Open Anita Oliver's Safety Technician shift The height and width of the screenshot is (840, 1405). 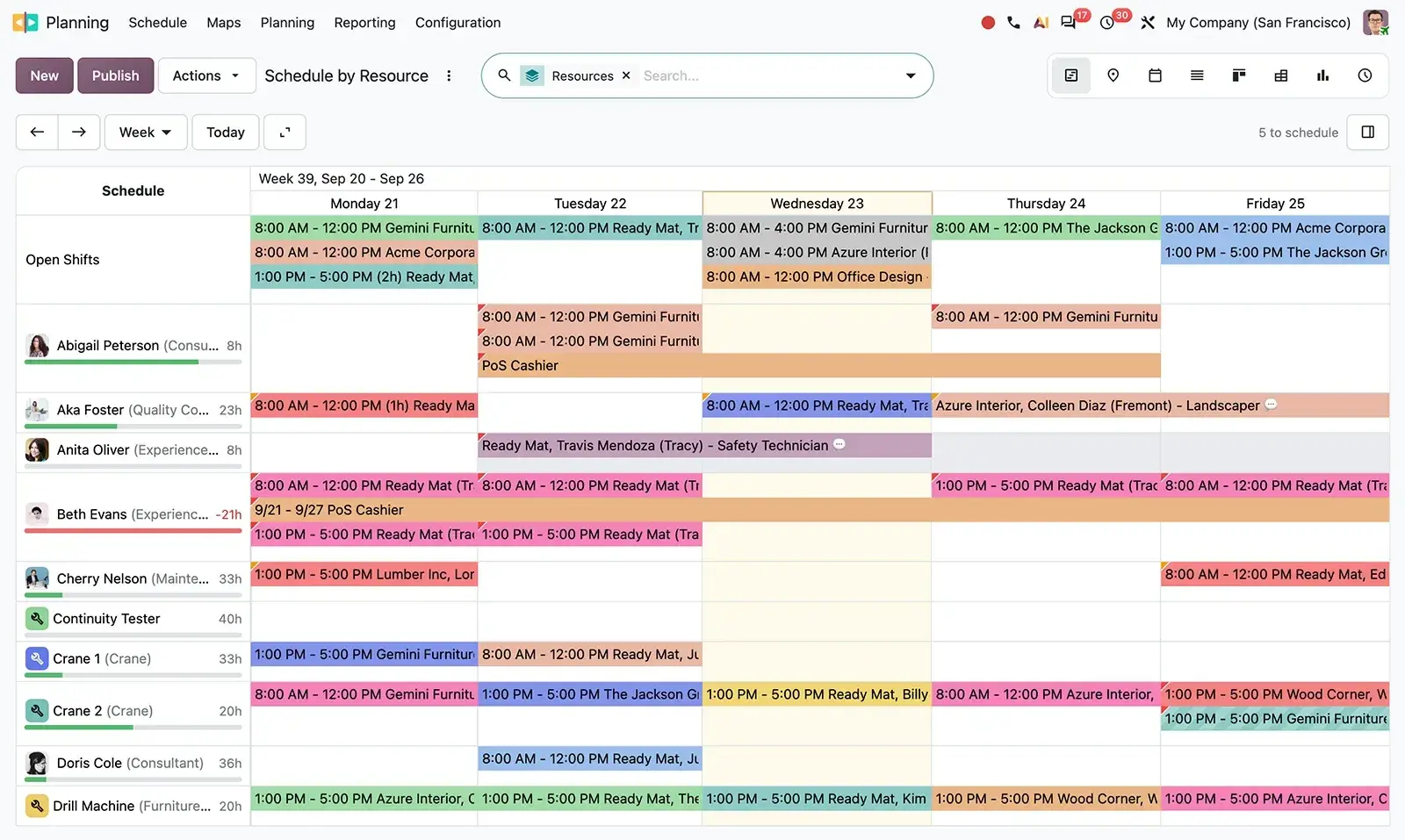(x=704, y=446)
